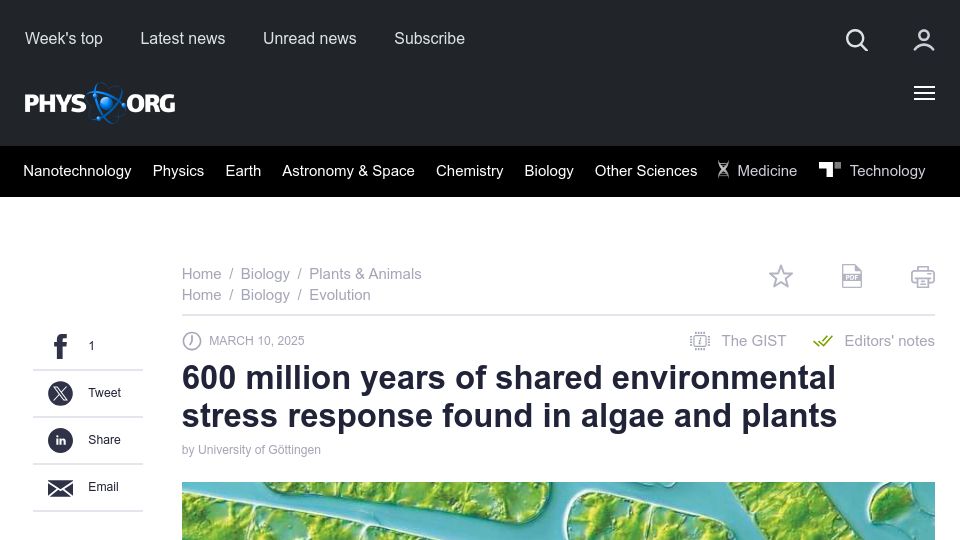Open Evolution breadcrumb link
This screenshot has height=540, width=960.
340,294
